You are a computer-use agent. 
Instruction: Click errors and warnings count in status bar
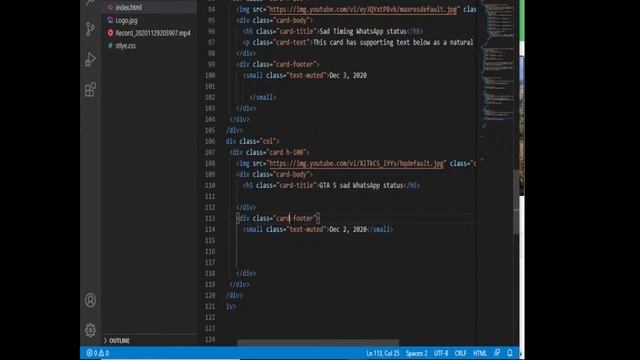98,353
